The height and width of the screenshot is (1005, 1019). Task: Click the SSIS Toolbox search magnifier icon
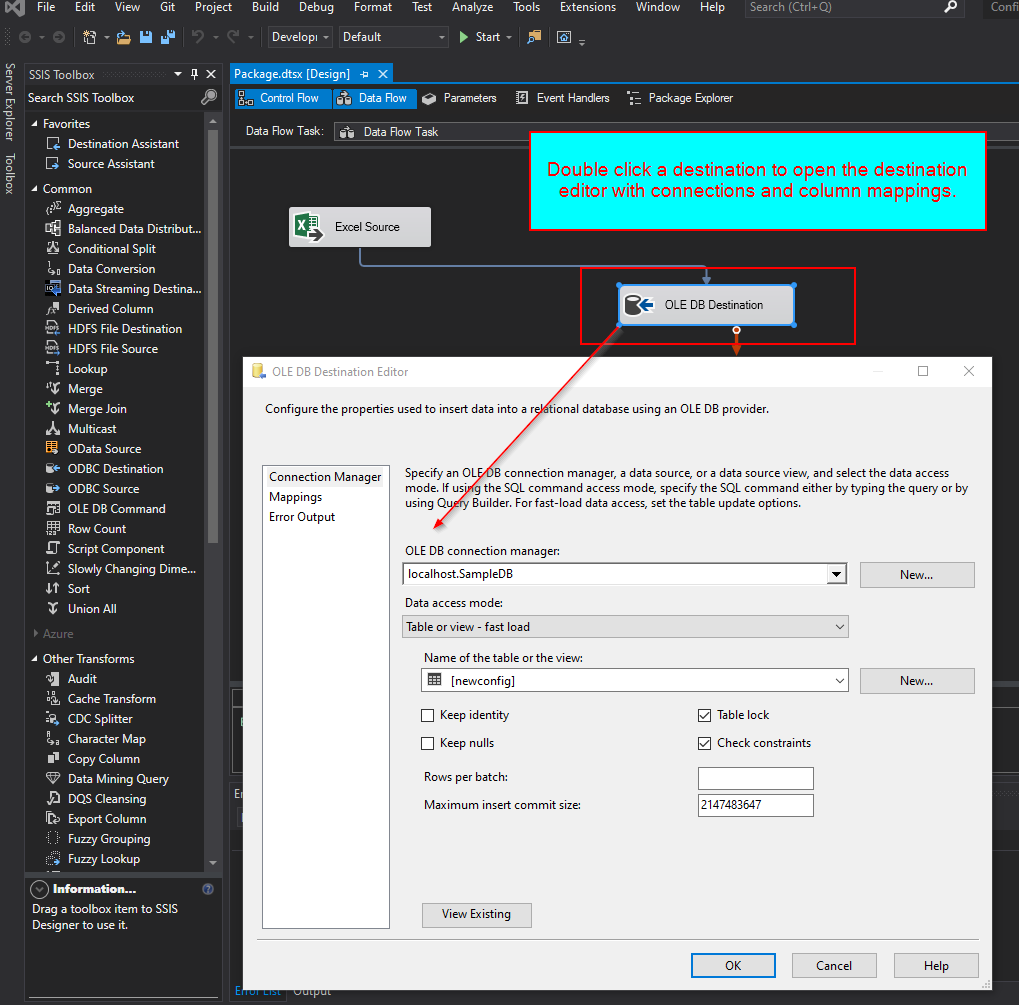[209, 98]
